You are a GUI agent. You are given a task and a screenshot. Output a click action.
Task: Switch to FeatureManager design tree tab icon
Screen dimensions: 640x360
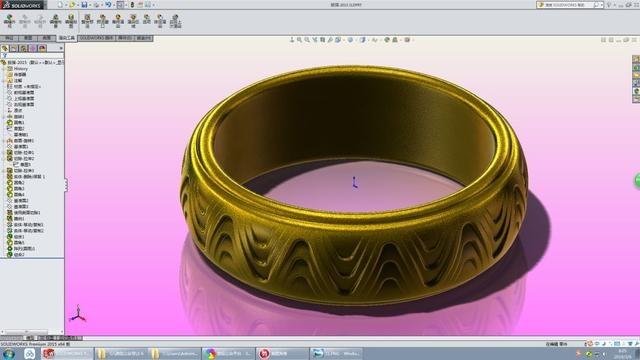pos(5,49)
